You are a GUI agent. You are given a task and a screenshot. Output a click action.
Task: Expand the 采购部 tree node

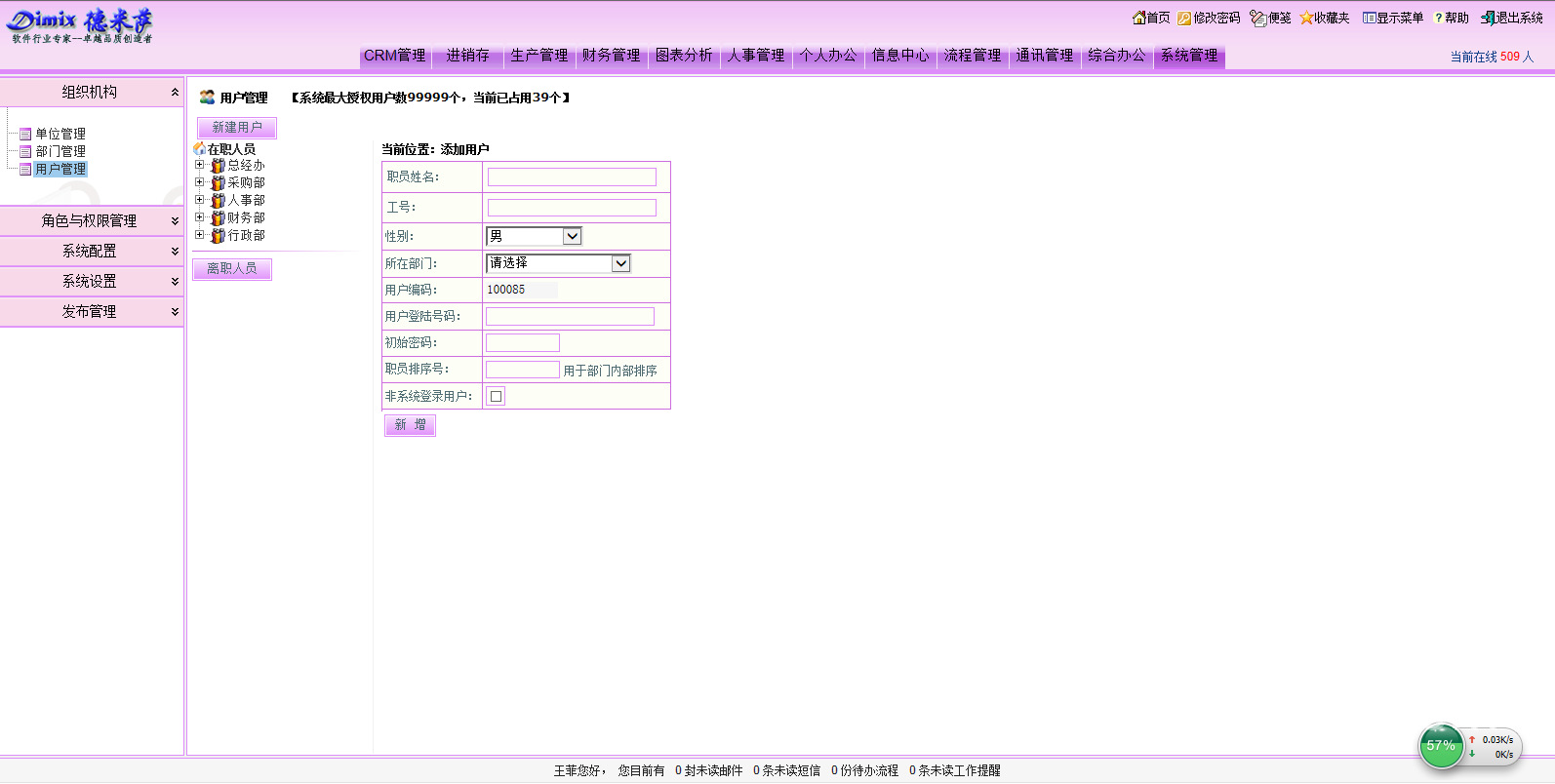tap(200, 182)
